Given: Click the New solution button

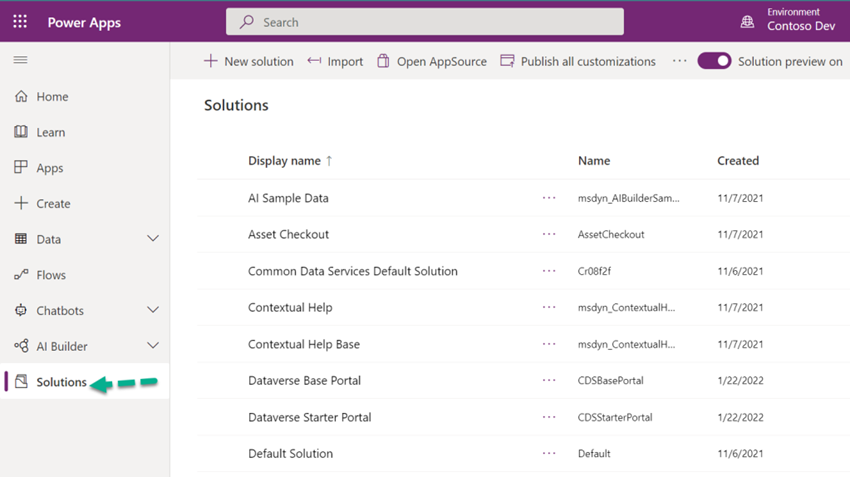Looking at the screenshot, I should point(248,61).
